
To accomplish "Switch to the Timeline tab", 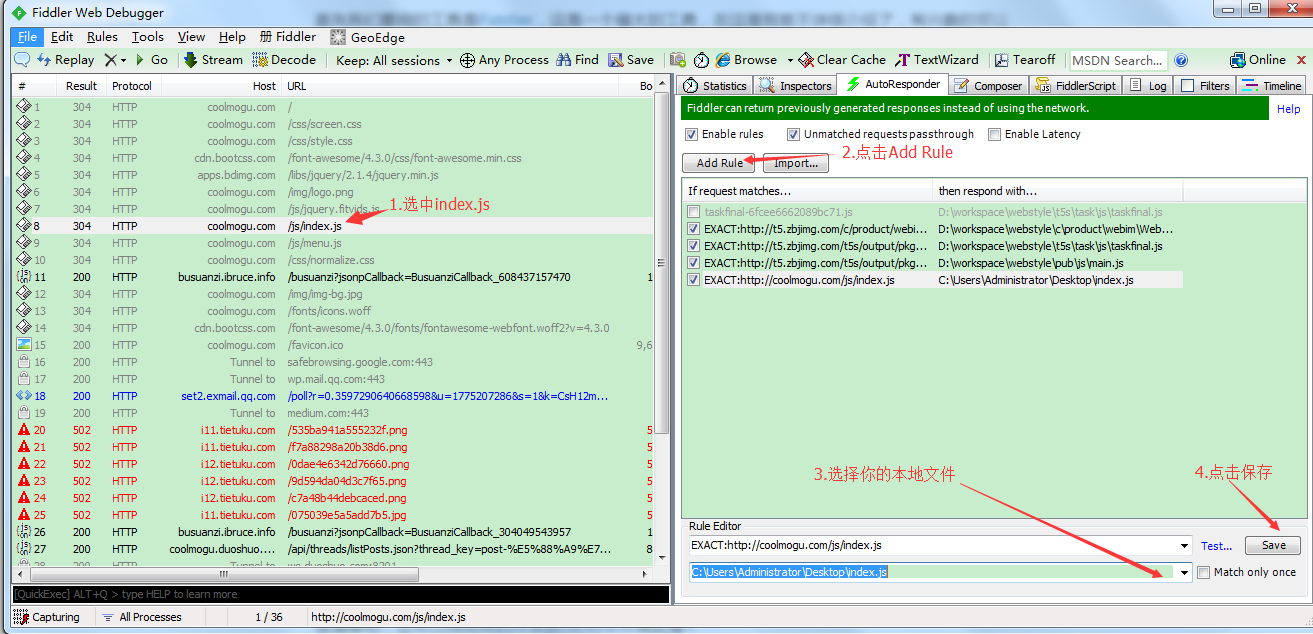I will [1272, 86].
